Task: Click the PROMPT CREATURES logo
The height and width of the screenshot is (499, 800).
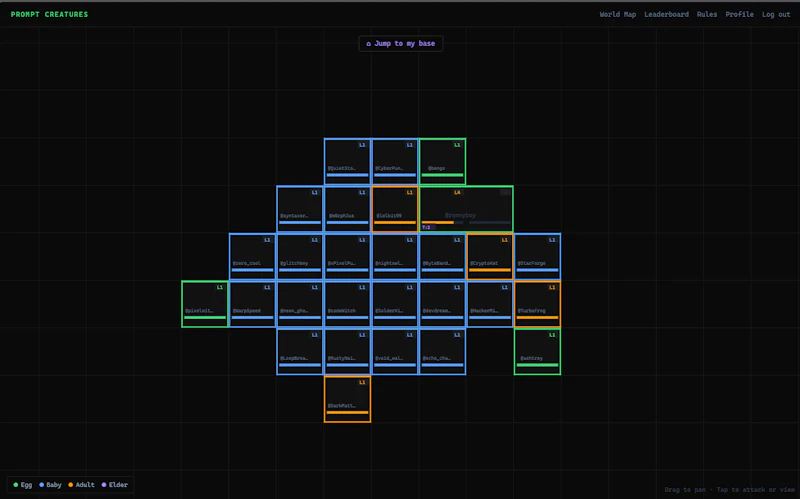Action: tap(49, 14)
